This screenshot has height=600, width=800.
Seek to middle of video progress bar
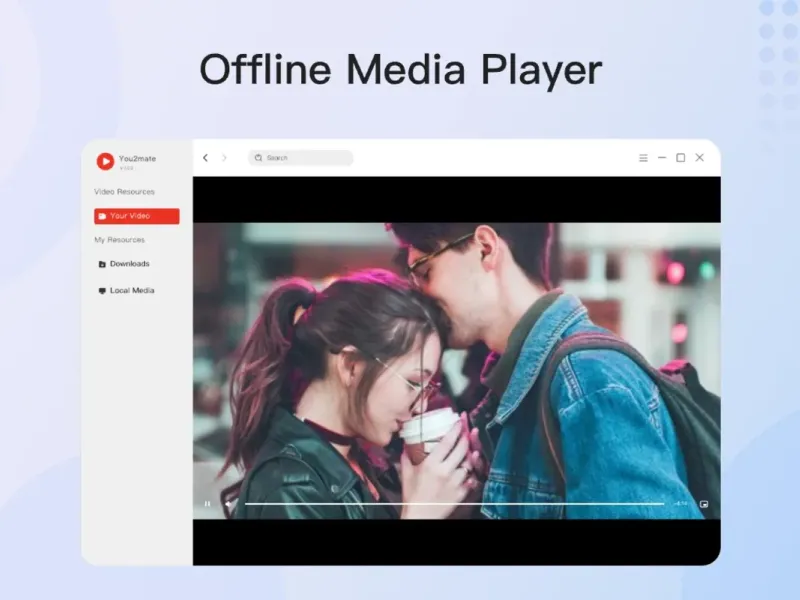(x=454, y=504)
